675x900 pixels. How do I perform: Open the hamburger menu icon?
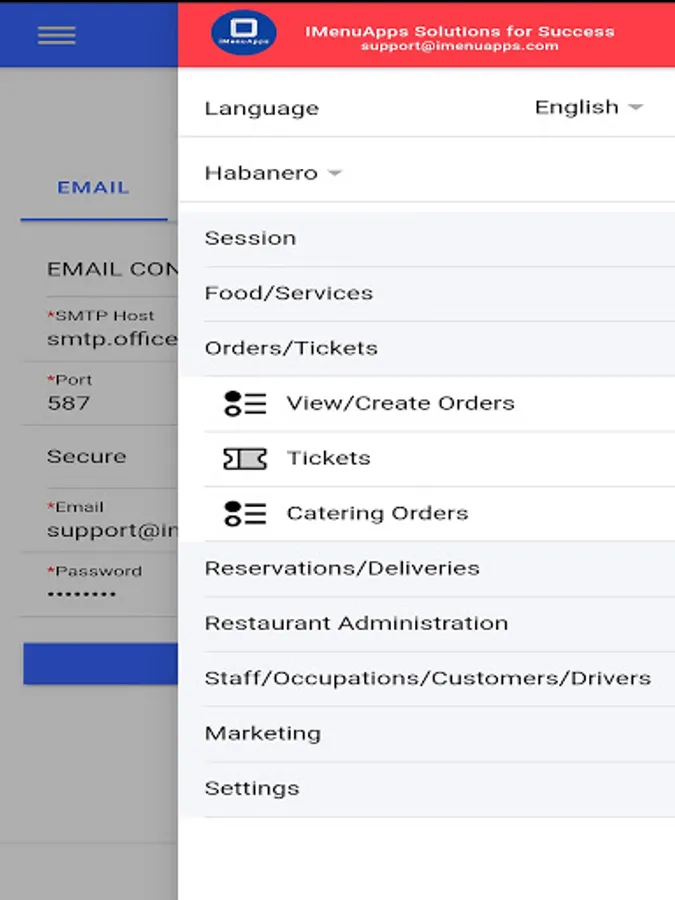pos(56,36)
